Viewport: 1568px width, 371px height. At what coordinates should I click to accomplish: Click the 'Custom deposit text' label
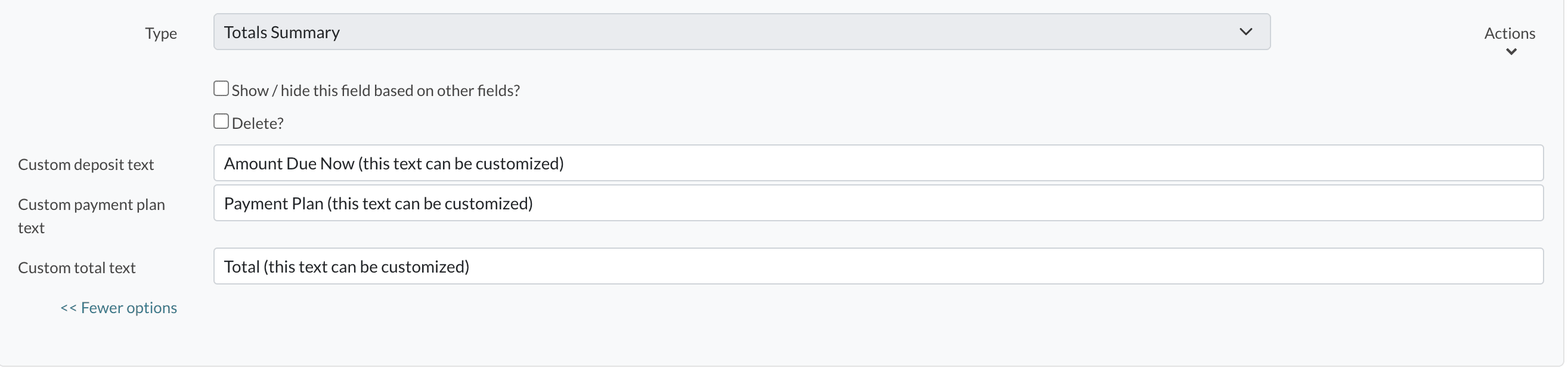(86, 165)
